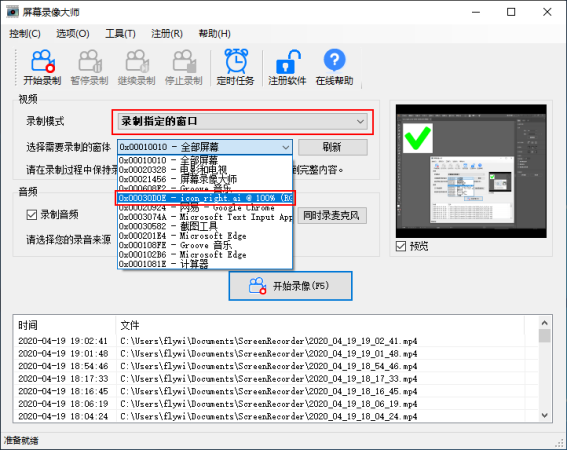Click the 停止录制 stop recording icon
The height and width of the screenshot is (450, 567).
[x=184, y=61]
